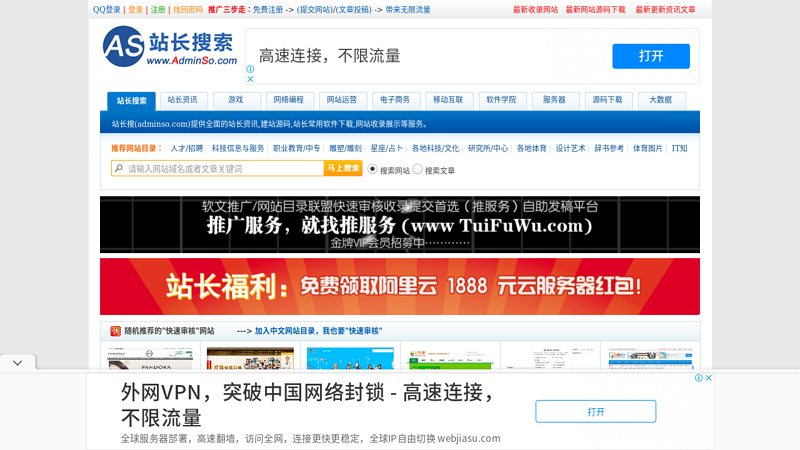800x450 pixels.
Task: Open the 设计艺术 directory link
Action: pyautogui.click(x=570, y=148)
